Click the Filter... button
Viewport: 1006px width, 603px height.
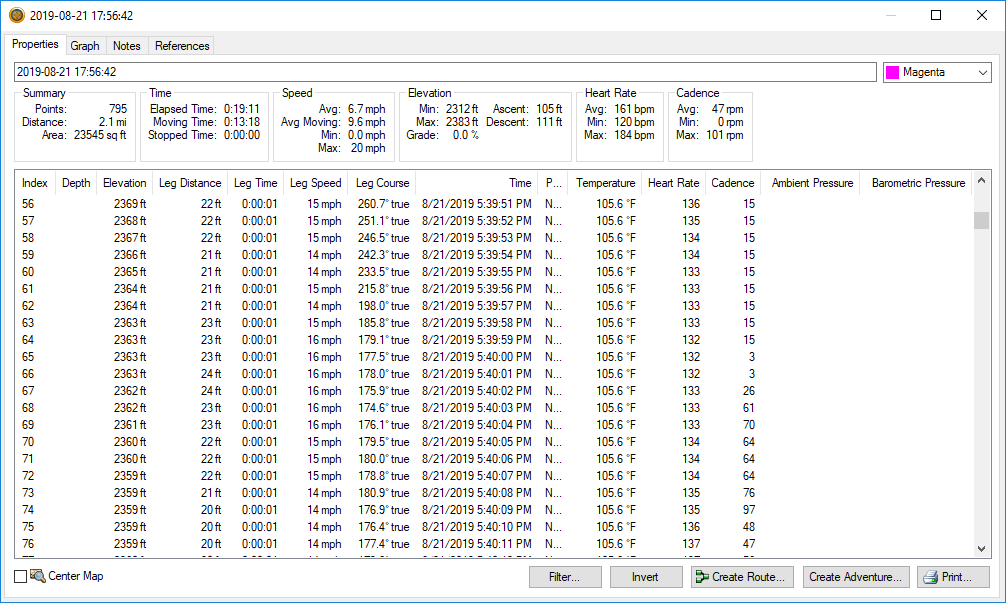(x=565, y=577)
